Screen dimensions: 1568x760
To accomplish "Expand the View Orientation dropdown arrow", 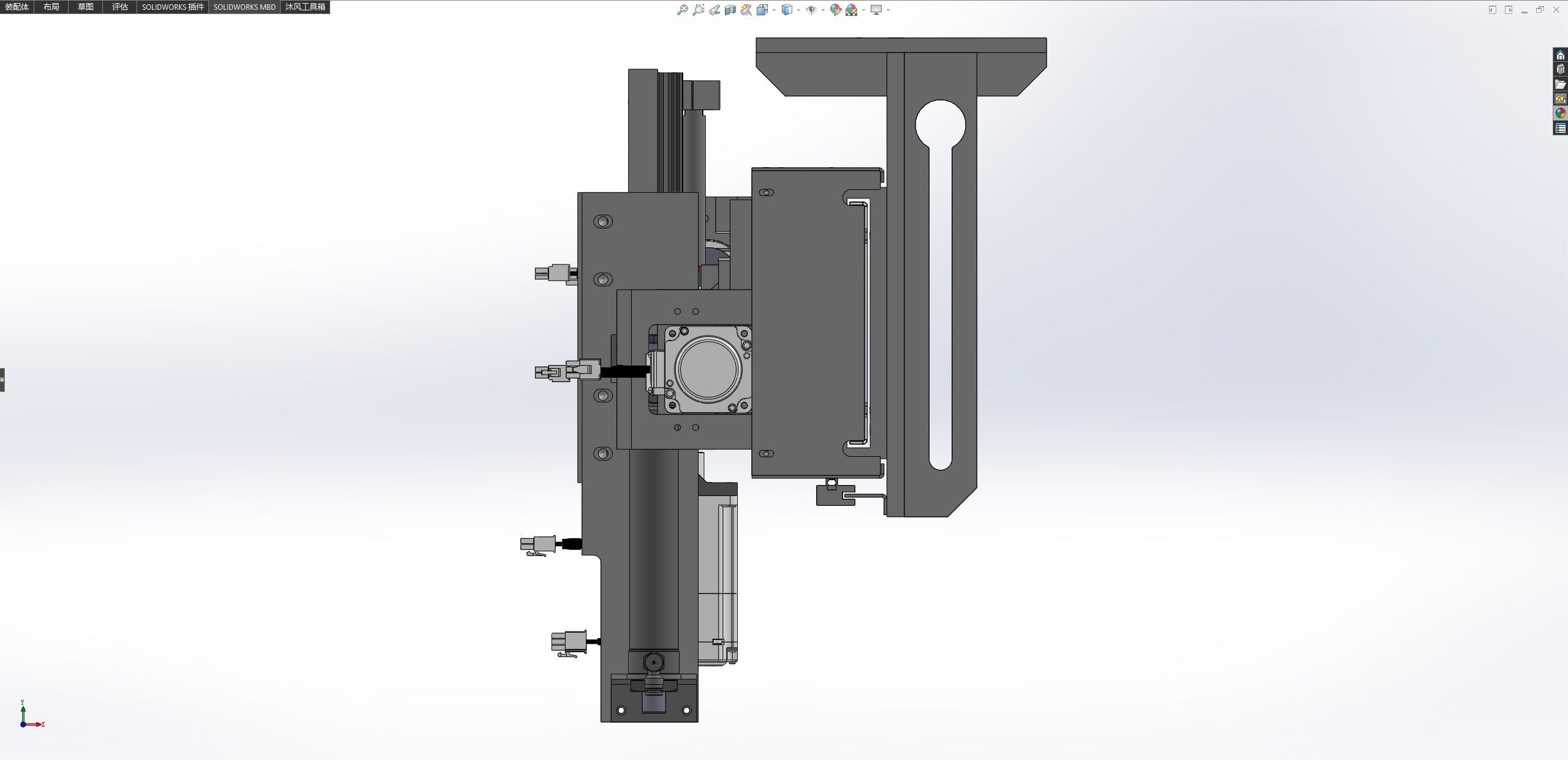I will [x=774, y=10].
